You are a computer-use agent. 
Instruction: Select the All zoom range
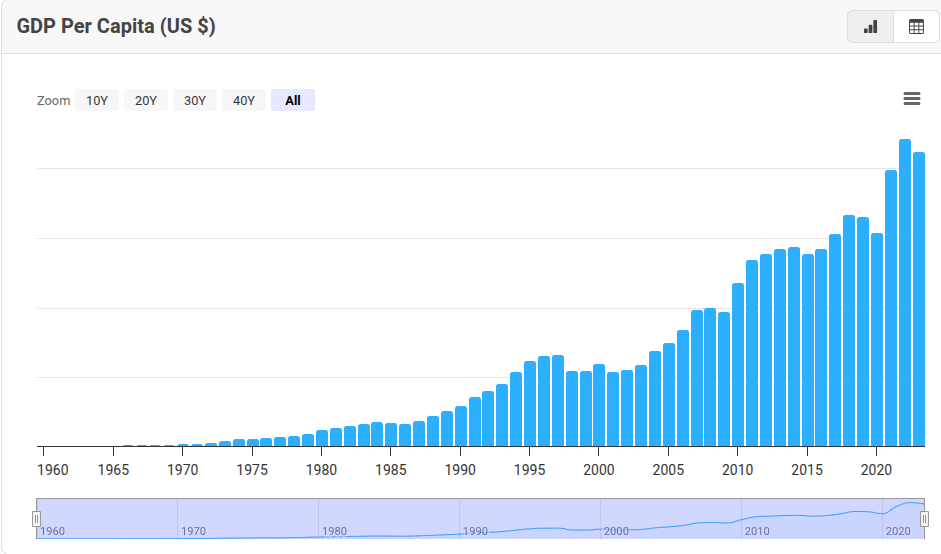(x=293, y=100)
